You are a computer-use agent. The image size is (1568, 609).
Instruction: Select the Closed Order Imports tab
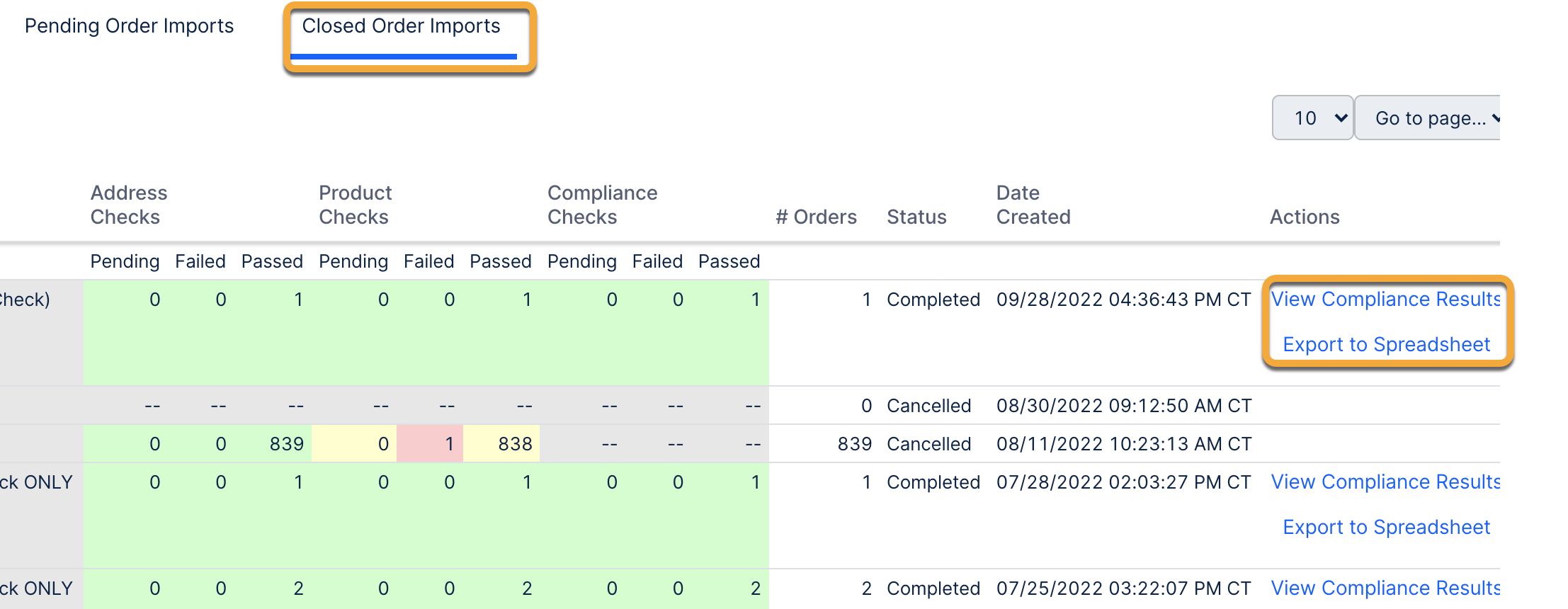tap(401, 26)
